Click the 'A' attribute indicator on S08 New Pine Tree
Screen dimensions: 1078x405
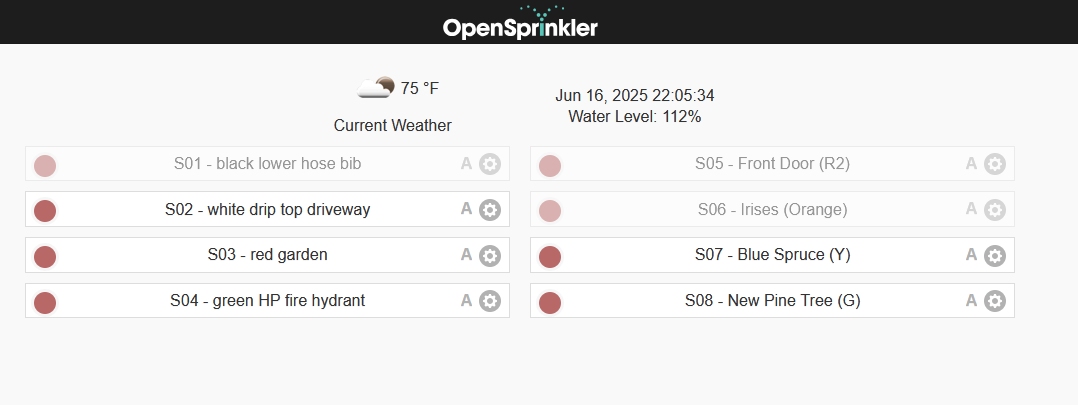click(971, 300)
